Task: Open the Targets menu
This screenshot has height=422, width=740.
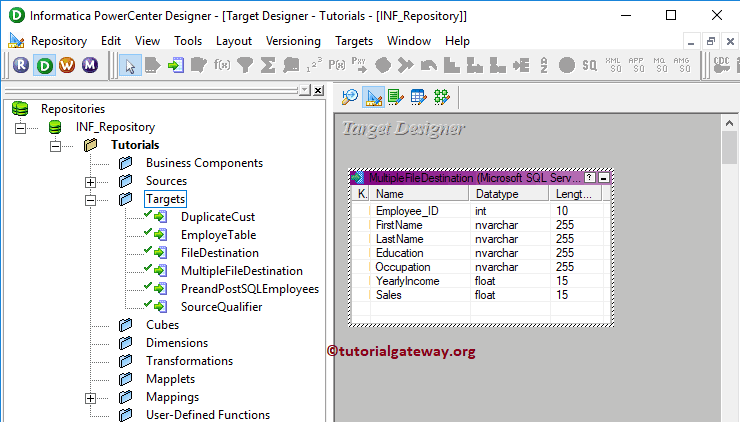Action: coord(354,41)
